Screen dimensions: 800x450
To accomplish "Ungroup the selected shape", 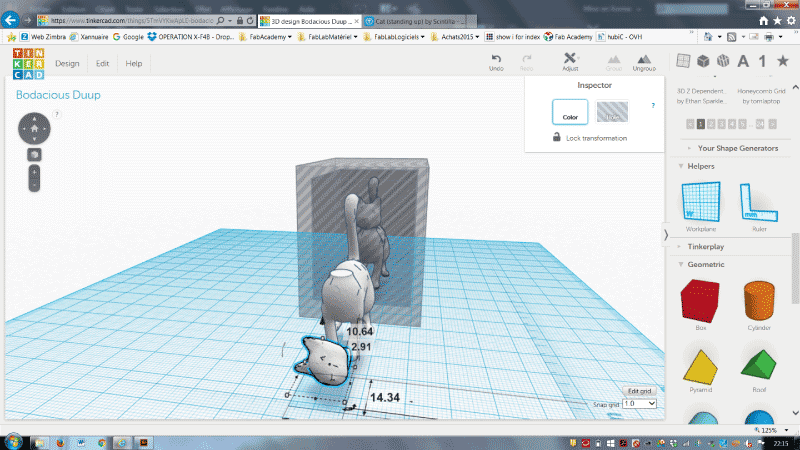I will (644, 63).
